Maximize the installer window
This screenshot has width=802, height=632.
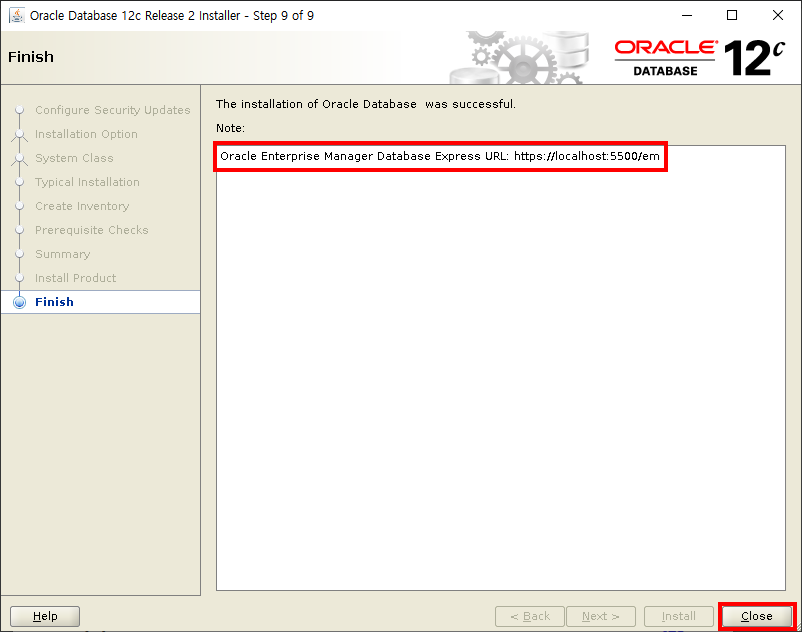732,15
